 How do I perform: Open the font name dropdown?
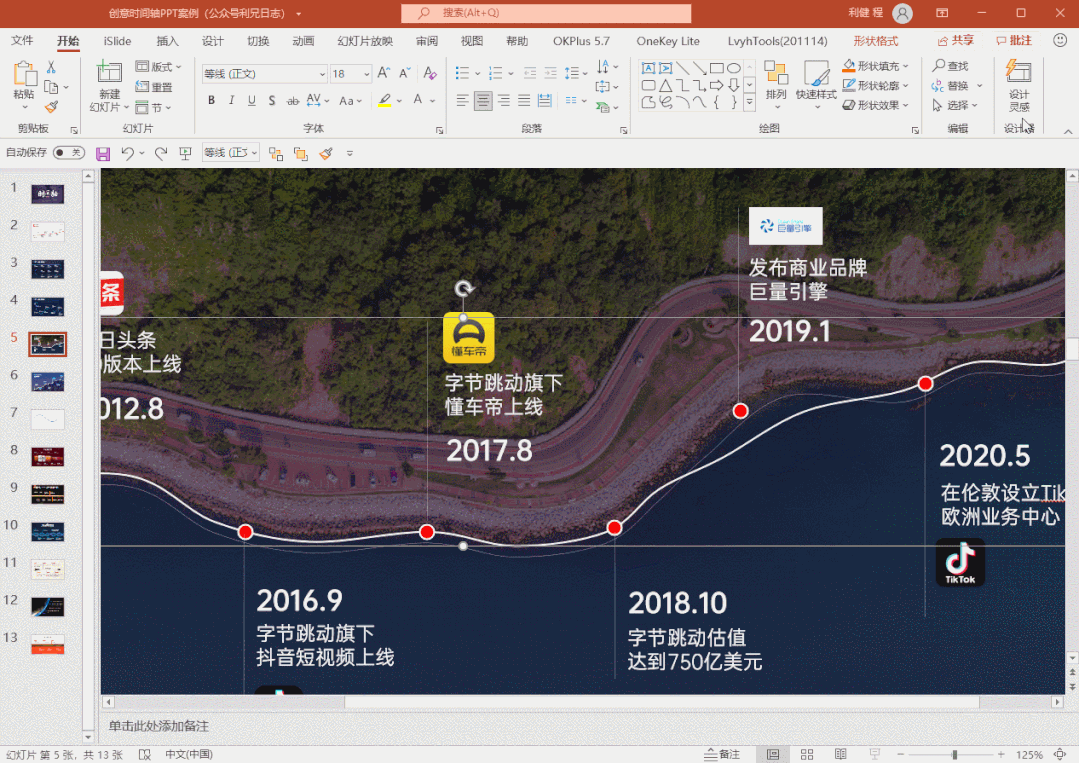(322, 74)
